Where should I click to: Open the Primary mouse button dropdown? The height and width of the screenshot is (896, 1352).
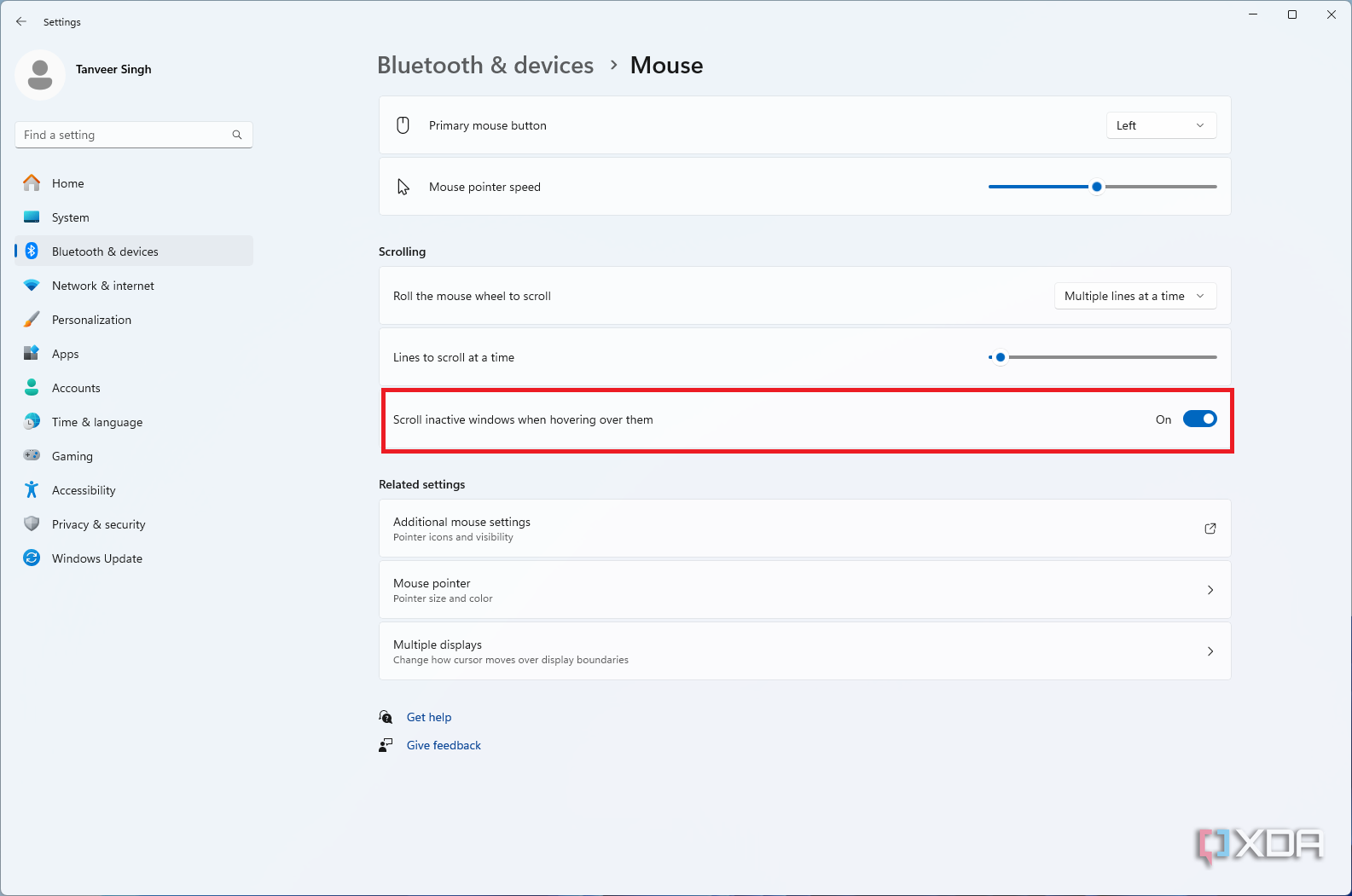click(x=1161, y=125)
